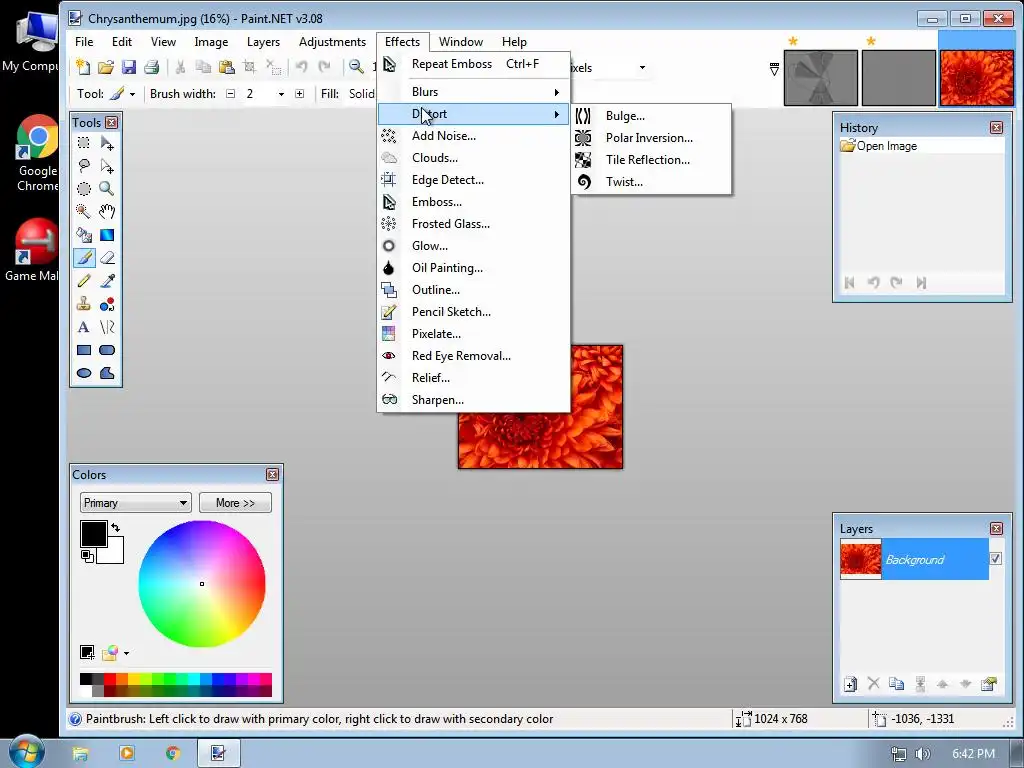Select the Rectangle Select tool
The height and width of the screenshot is (768, 1024).
pyautogui.click(x=84, y=142)
